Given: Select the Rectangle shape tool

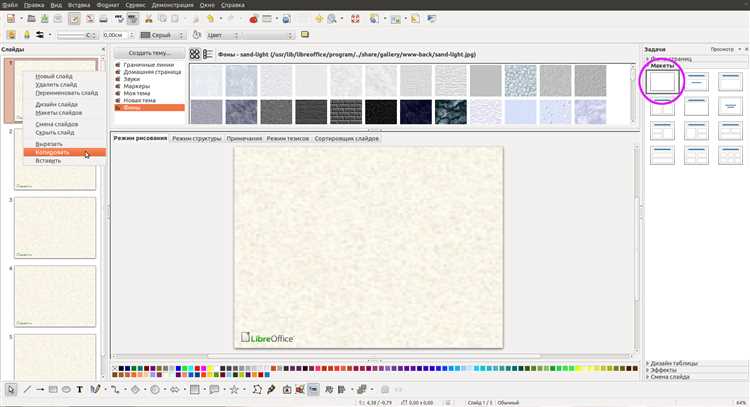Looking at the screenshot, I should click(53, 389).
